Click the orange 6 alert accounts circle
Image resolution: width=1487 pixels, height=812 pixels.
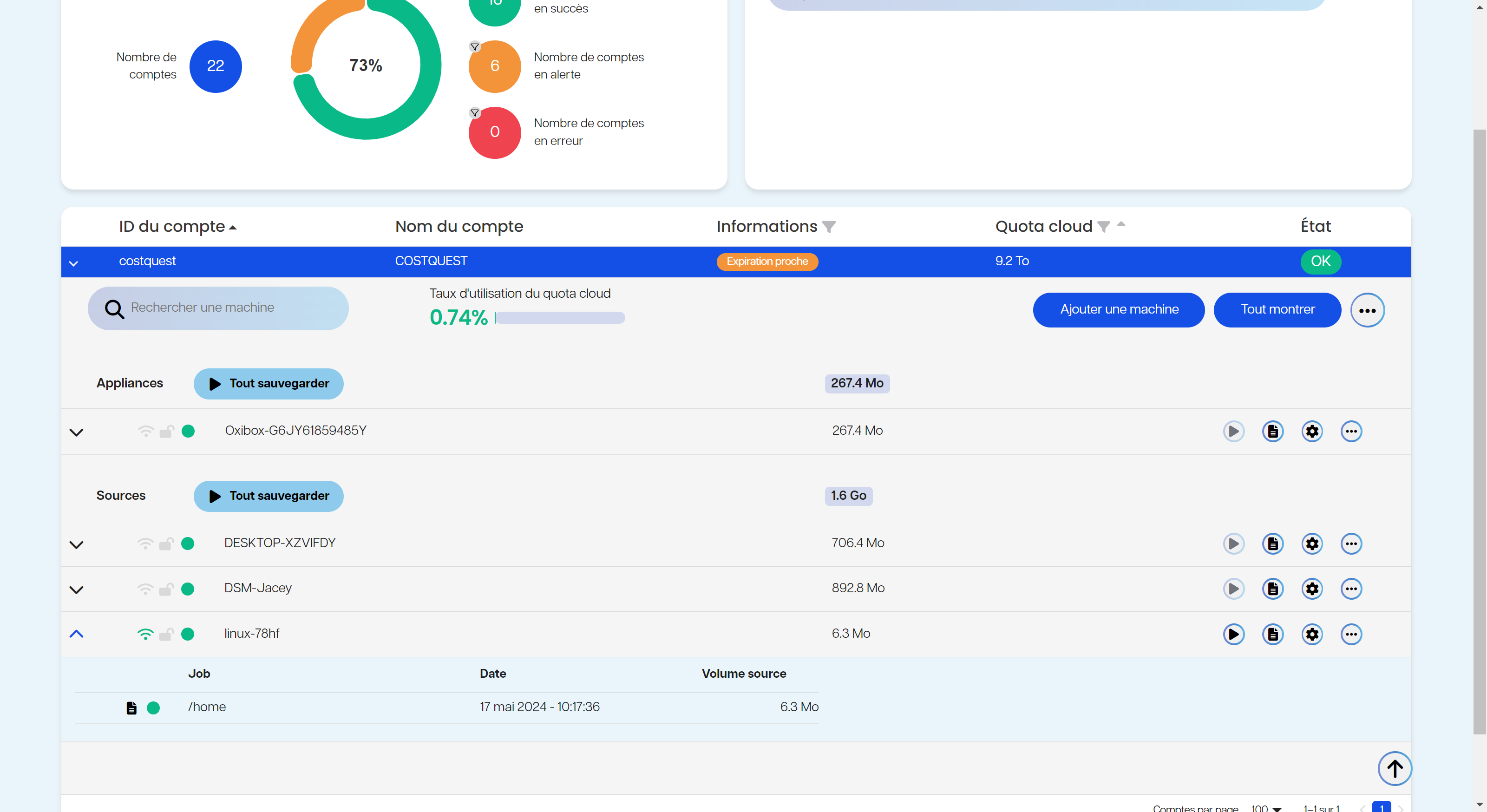tap(495, 66)
